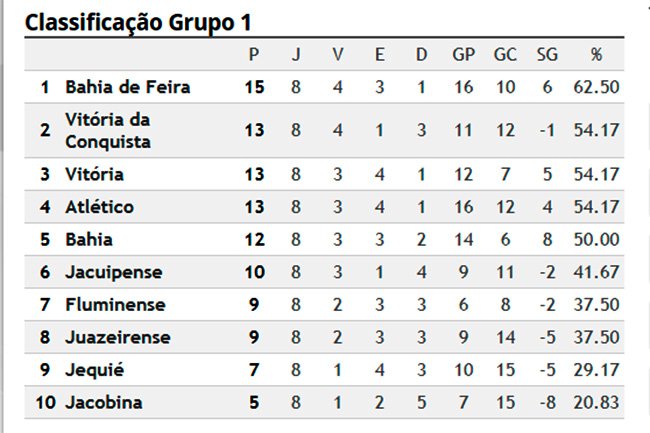Click the Jequié team name
This screenshot has width=650, height=433.
(95, 370)
